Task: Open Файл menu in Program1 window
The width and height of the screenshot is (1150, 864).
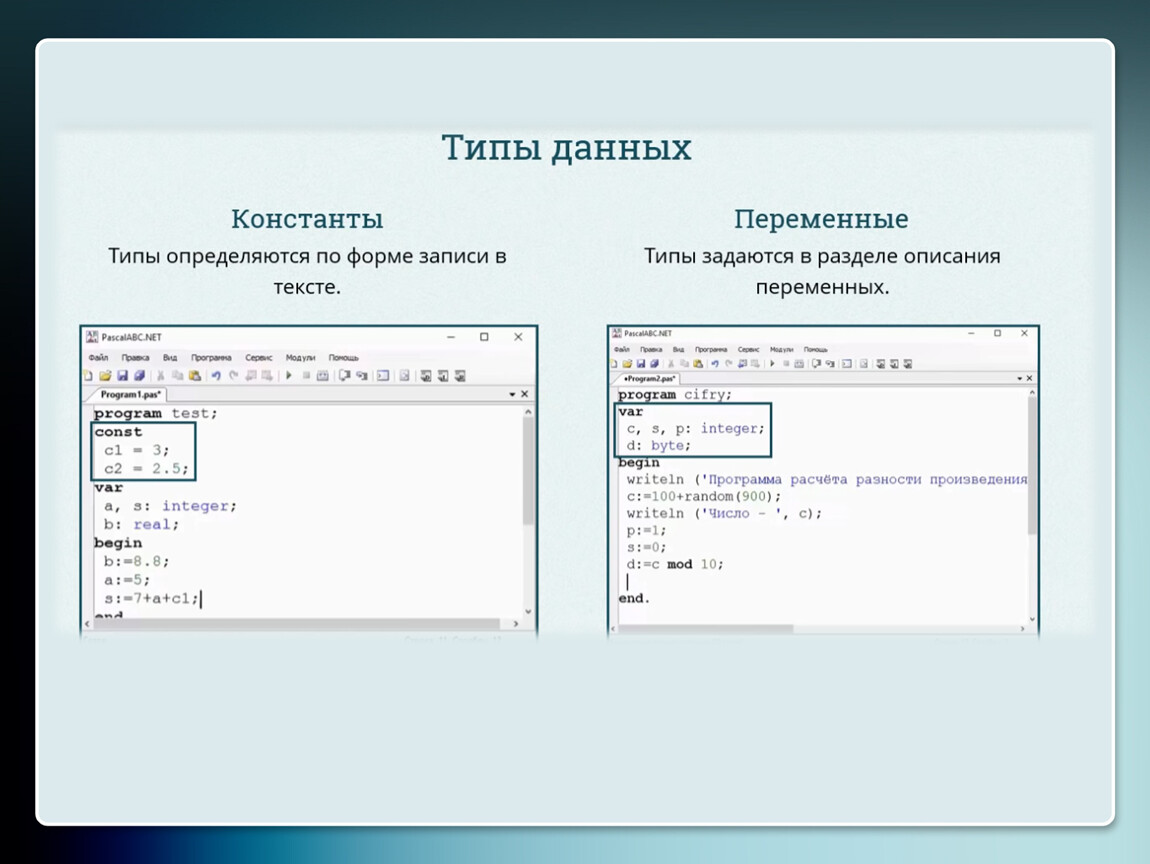Action: (x=98, y=357)
